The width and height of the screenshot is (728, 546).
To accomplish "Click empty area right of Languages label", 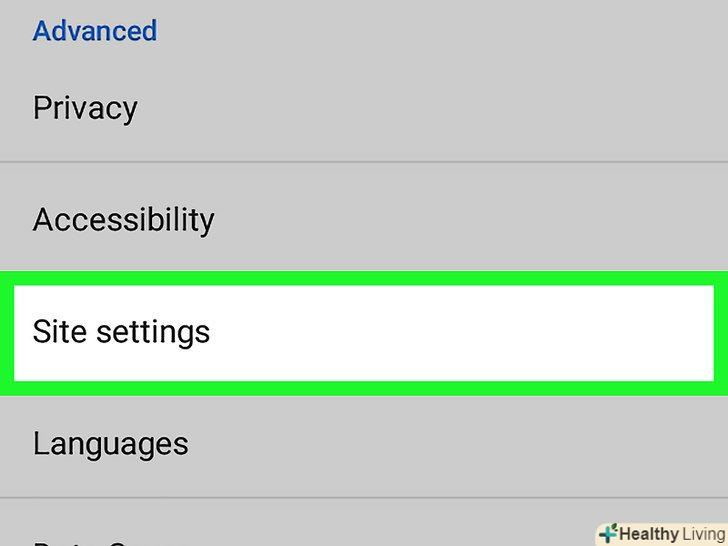I will 450,444.
